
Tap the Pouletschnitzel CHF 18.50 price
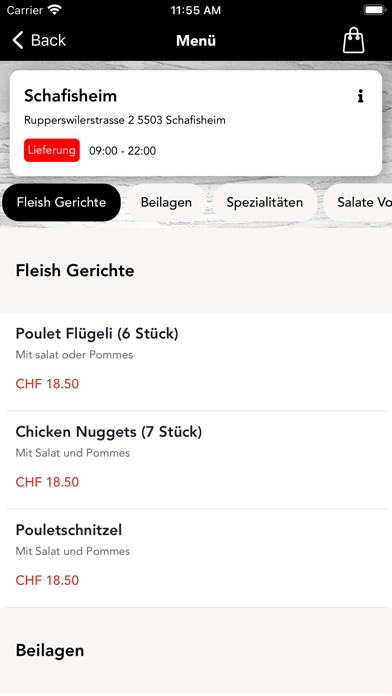pyautogui.click(x=47, y=581)
